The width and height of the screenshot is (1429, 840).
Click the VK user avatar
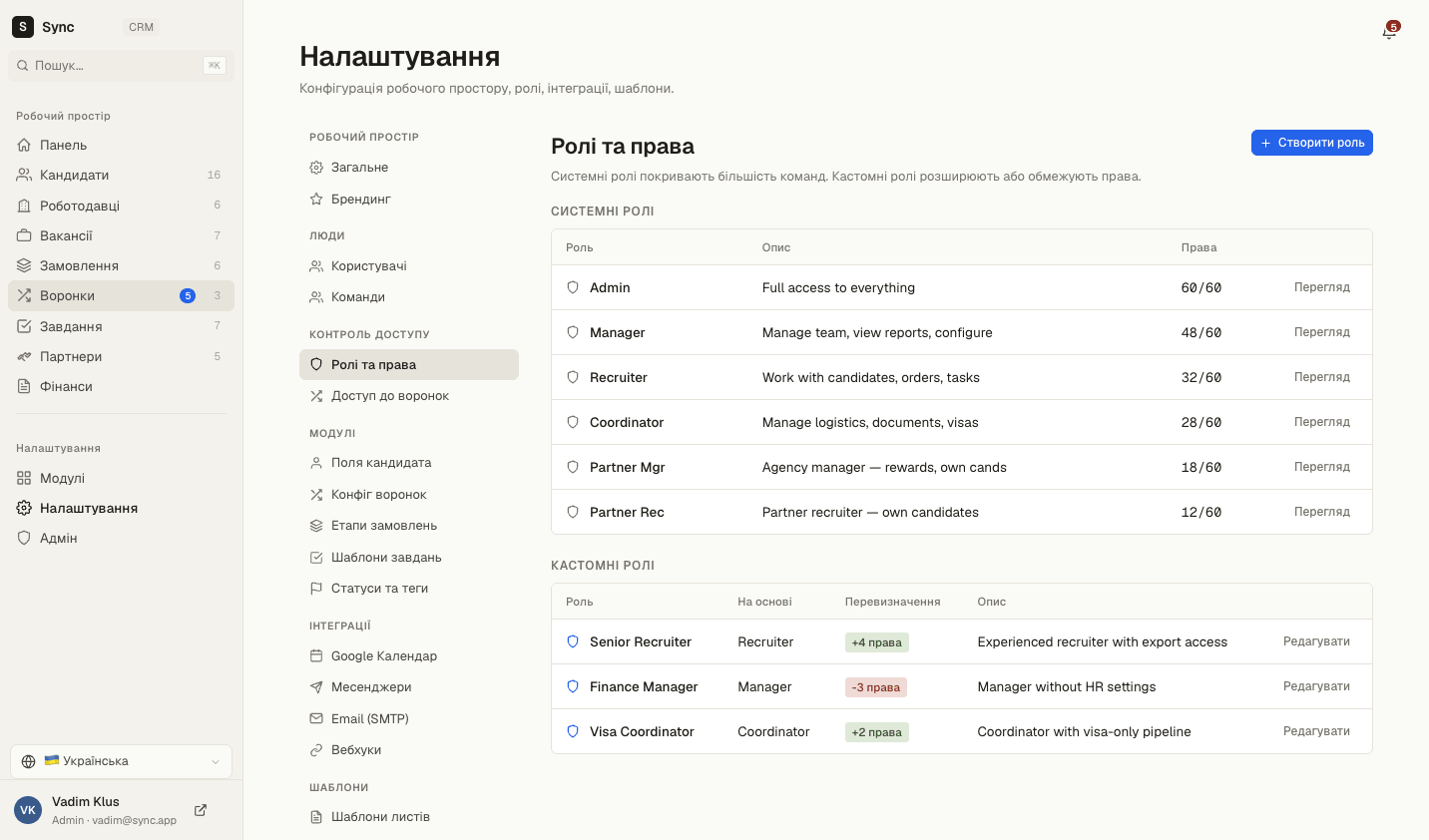[x=28, y=810]
